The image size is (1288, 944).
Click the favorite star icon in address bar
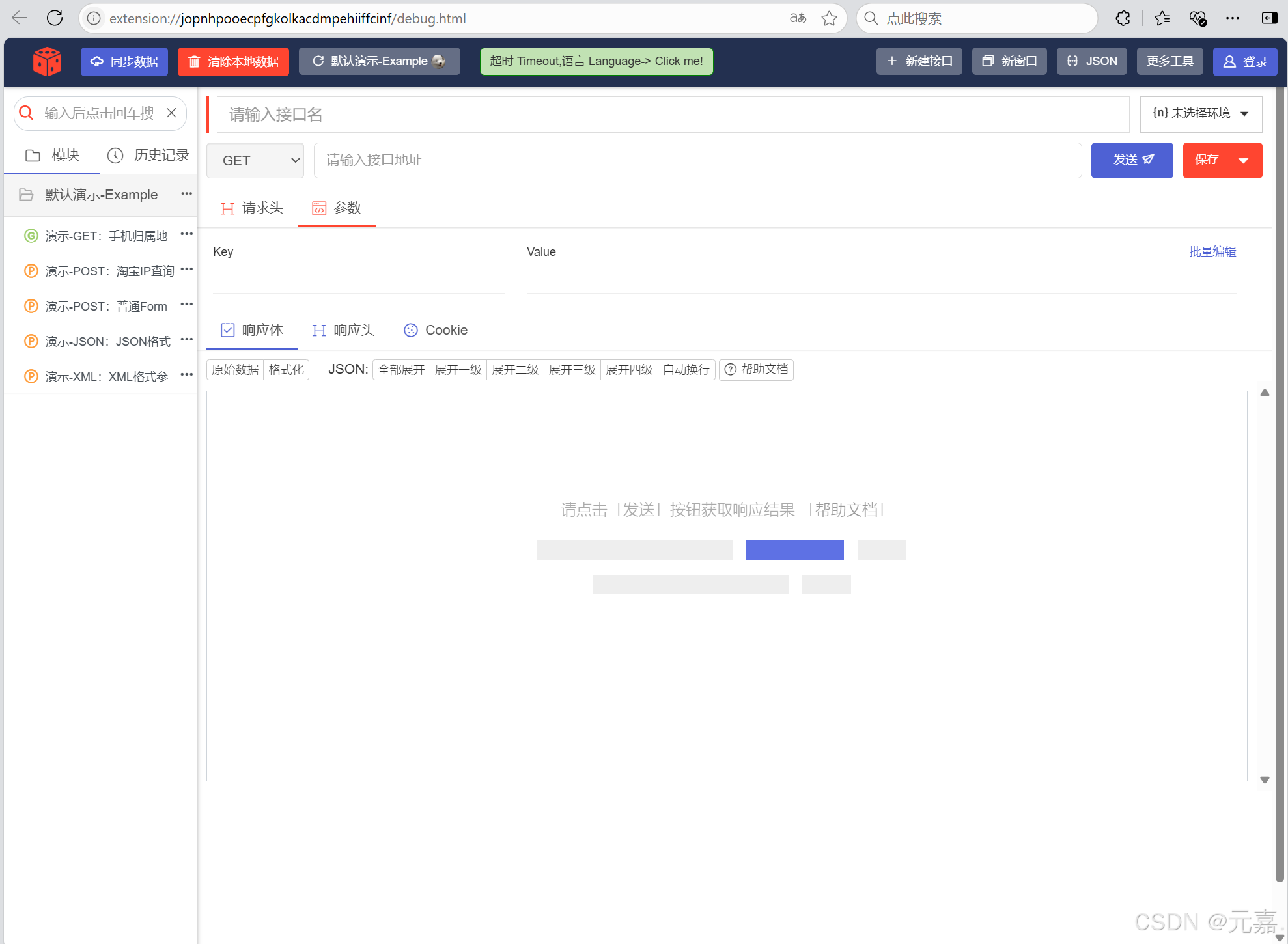[x=829, y=18]
